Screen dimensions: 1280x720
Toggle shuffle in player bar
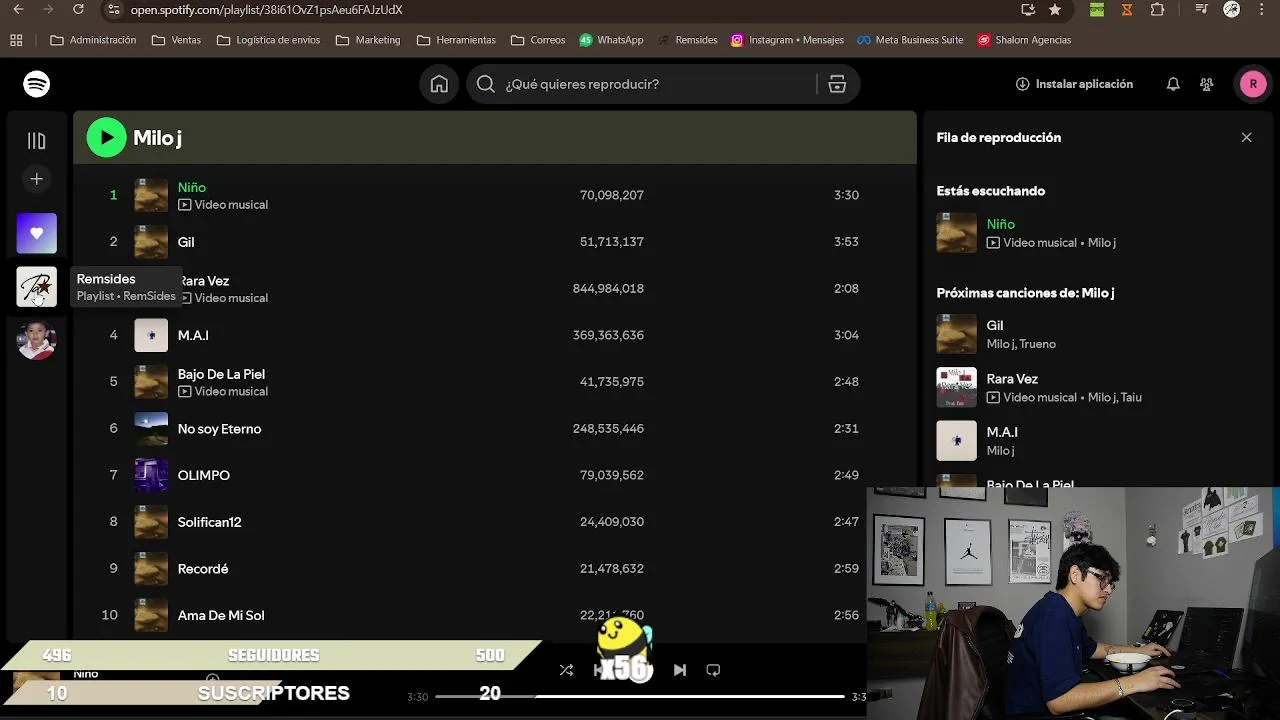[566, 670]
